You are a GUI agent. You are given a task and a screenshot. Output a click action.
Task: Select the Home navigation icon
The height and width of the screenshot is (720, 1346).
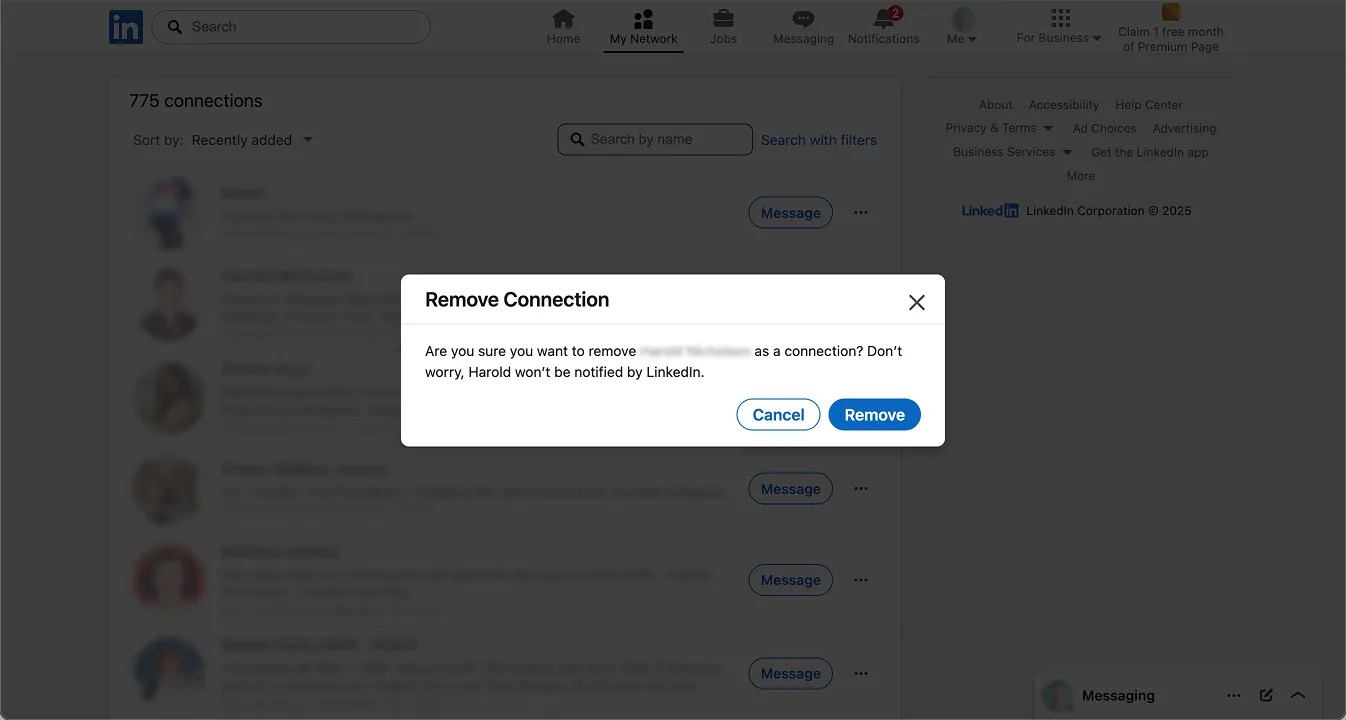[x=563, y=20]
